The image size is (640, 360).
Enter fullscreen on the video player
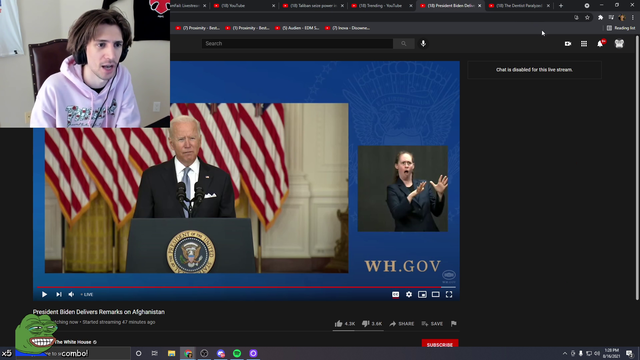[449, 294]
